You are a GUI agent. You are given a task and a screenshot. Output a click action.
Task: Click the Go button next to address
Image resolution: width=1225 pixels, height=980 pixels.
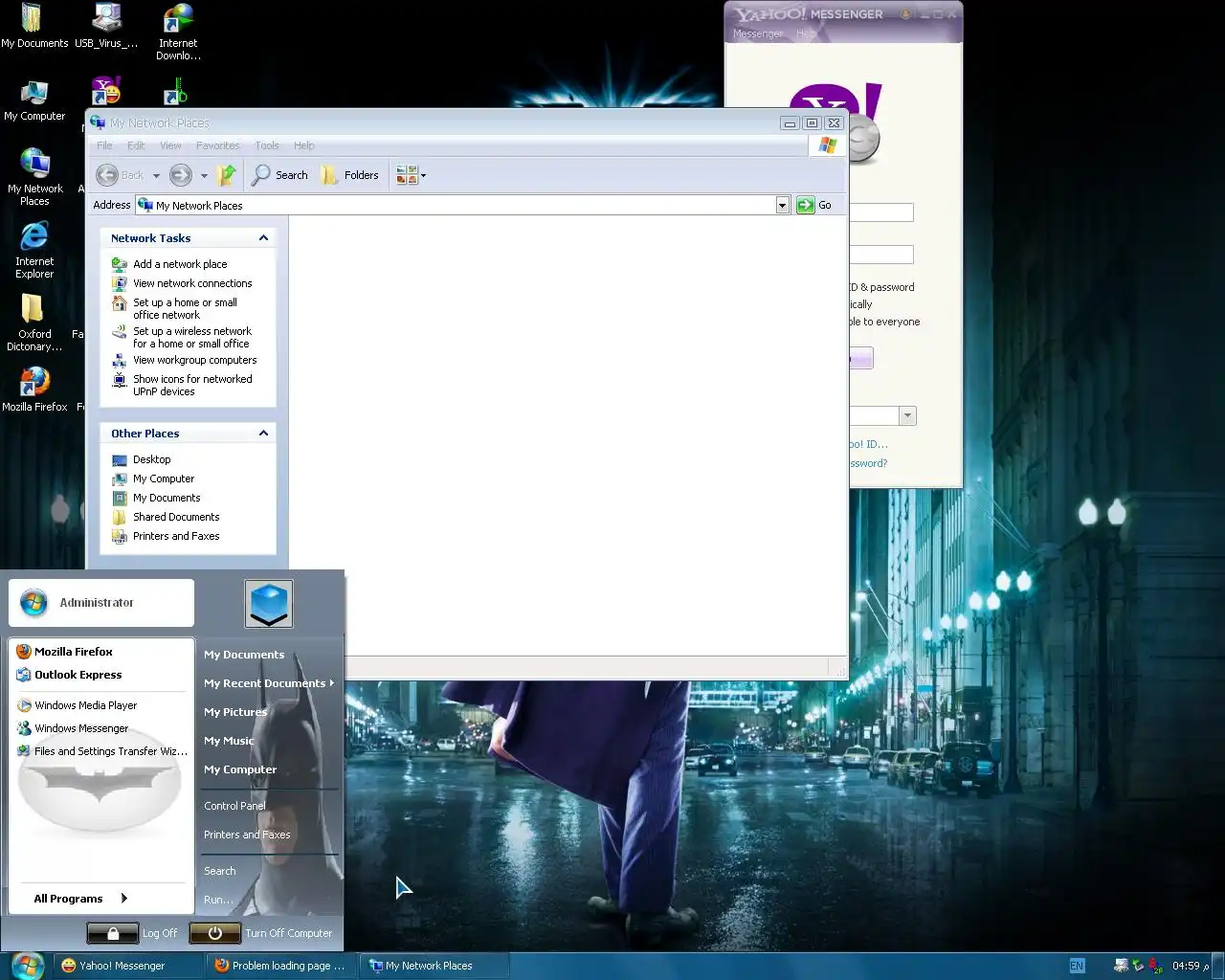814,205
